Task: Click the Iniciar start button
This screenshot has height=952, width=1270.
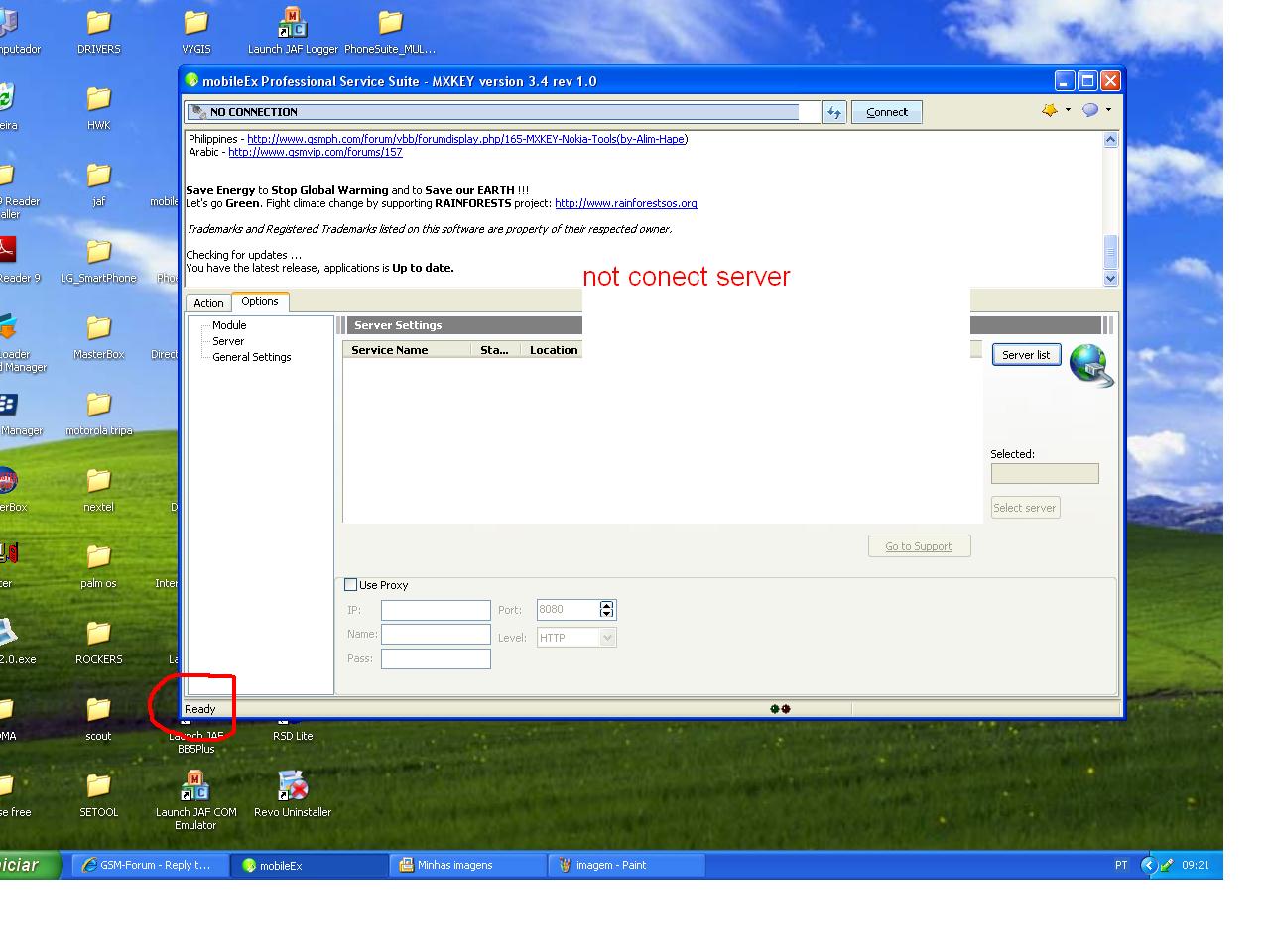Action: tap(30, 865)
